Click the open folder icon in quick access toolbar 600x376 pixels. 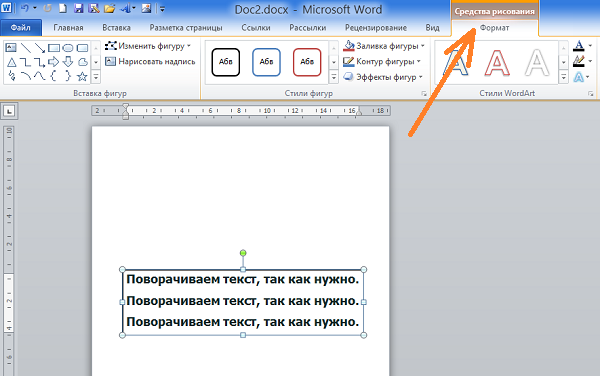109,8
